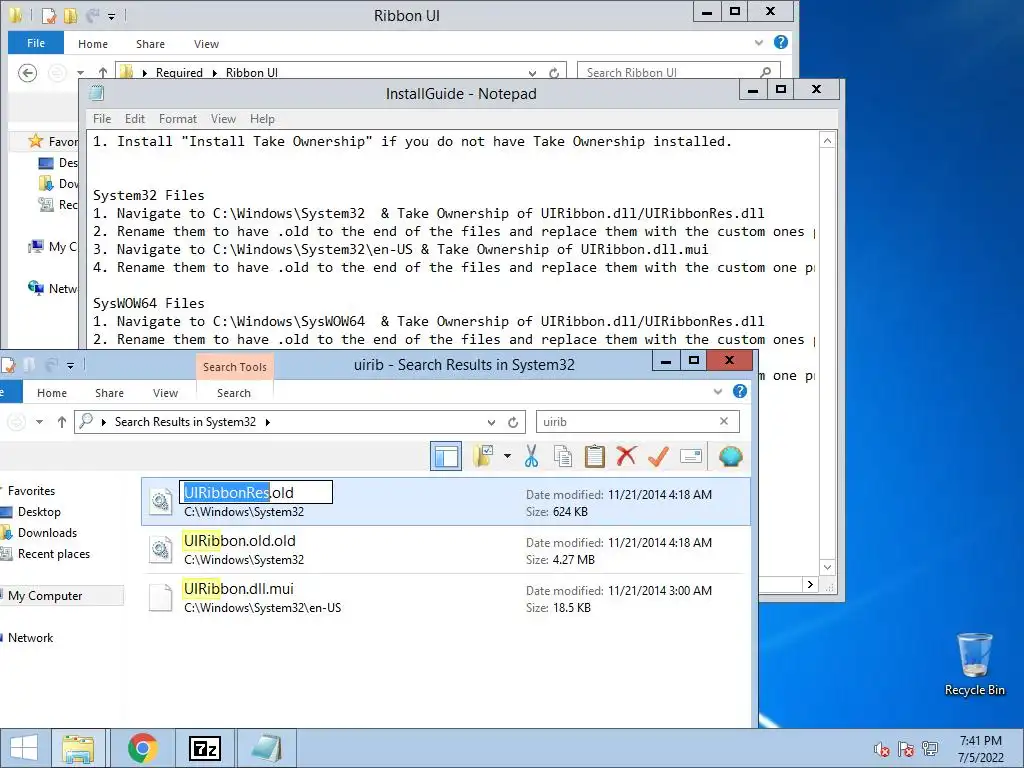Open View tab in search results window

click(x=165, y=393)
